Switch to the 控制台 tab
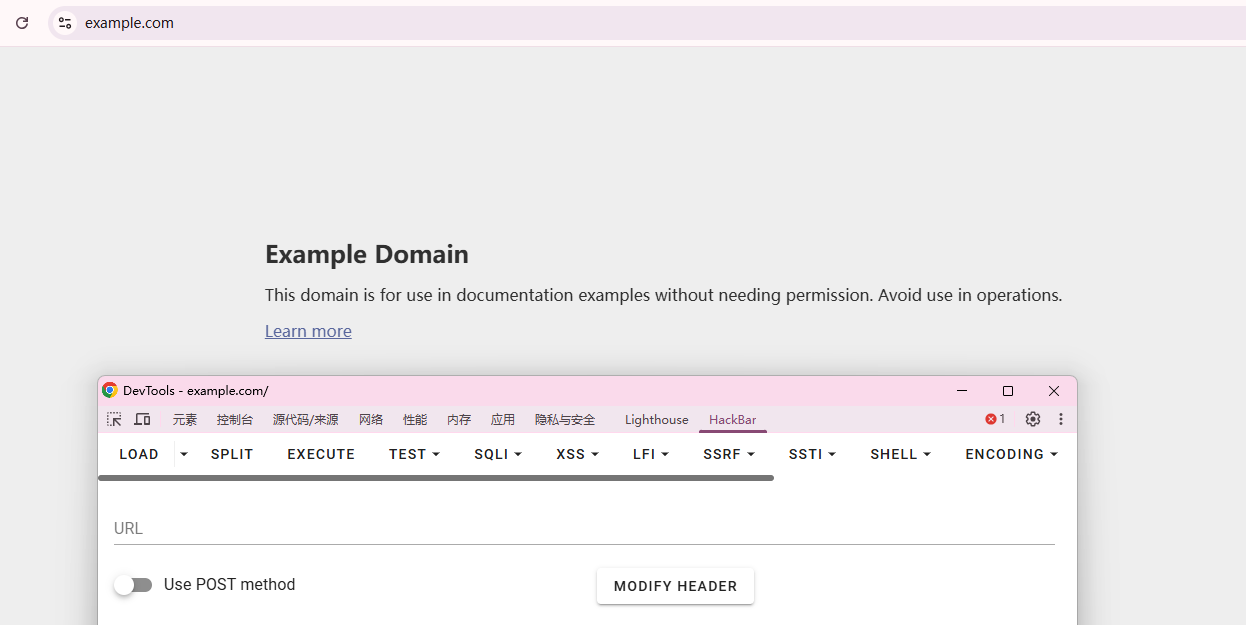This screenshot has height=625, width=1246. [235, 420]
